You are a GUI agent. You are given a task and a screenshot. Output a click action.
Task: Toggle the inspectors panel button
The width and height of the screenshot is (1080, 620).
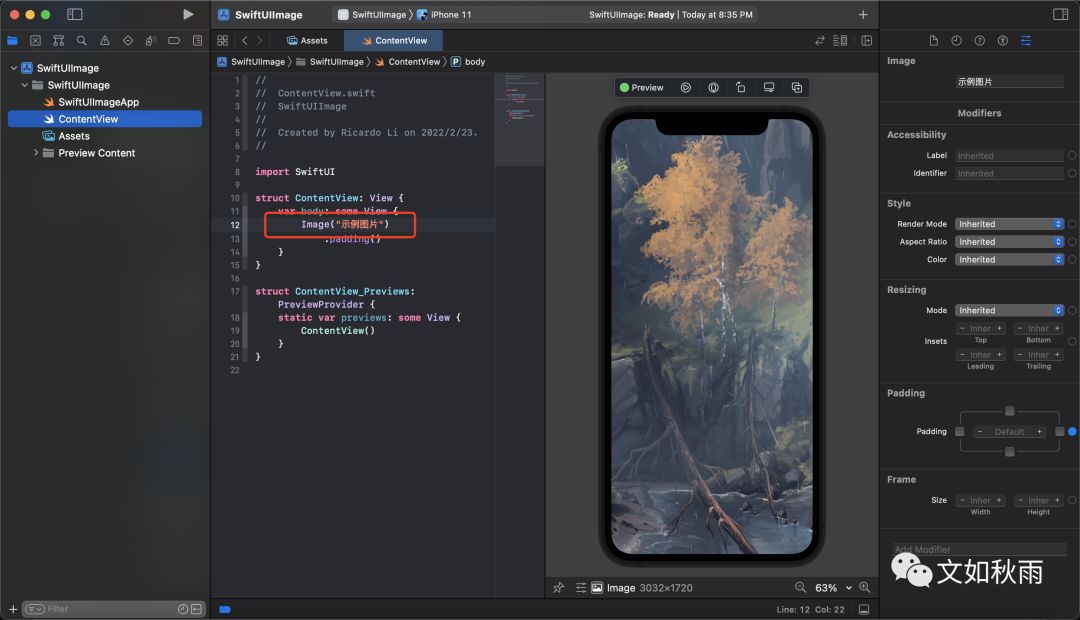tap(1061, 14)
